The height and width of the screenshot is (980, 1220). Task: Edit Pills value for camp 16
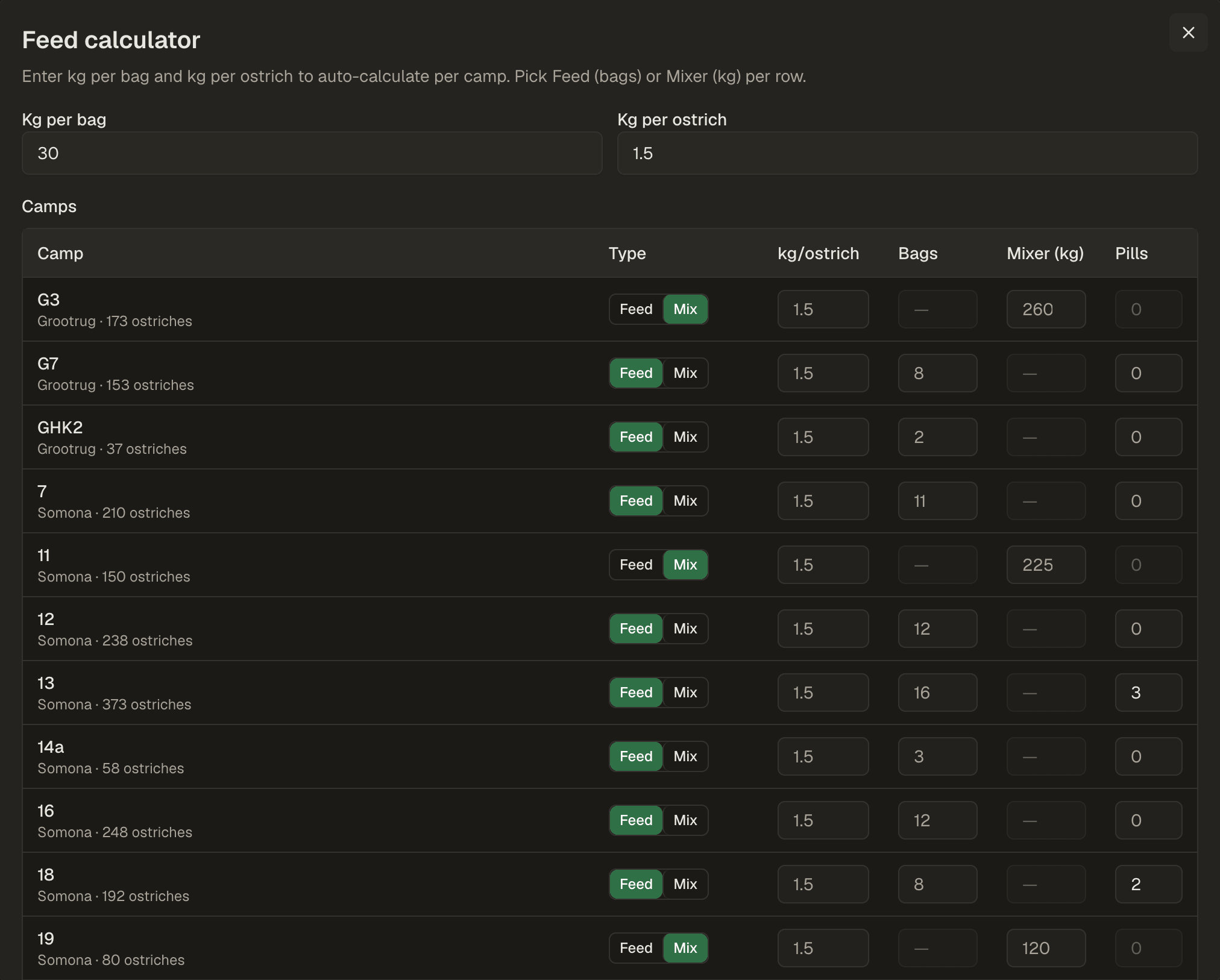(x=1148, y=820)
